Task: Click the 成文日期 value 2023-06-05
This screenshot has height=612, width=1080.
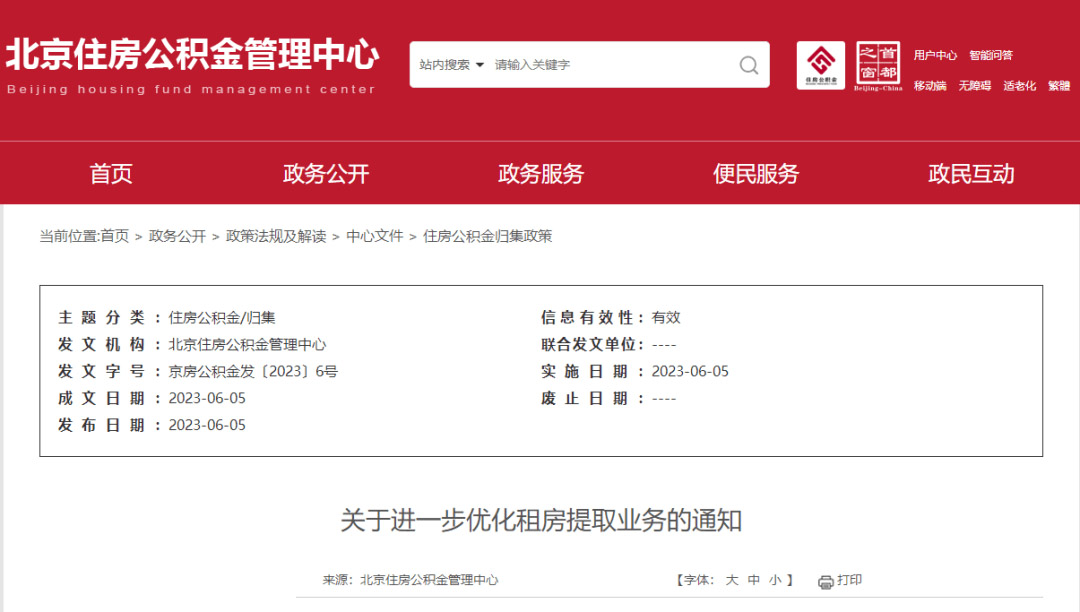Action: click(x=207, y=399)
